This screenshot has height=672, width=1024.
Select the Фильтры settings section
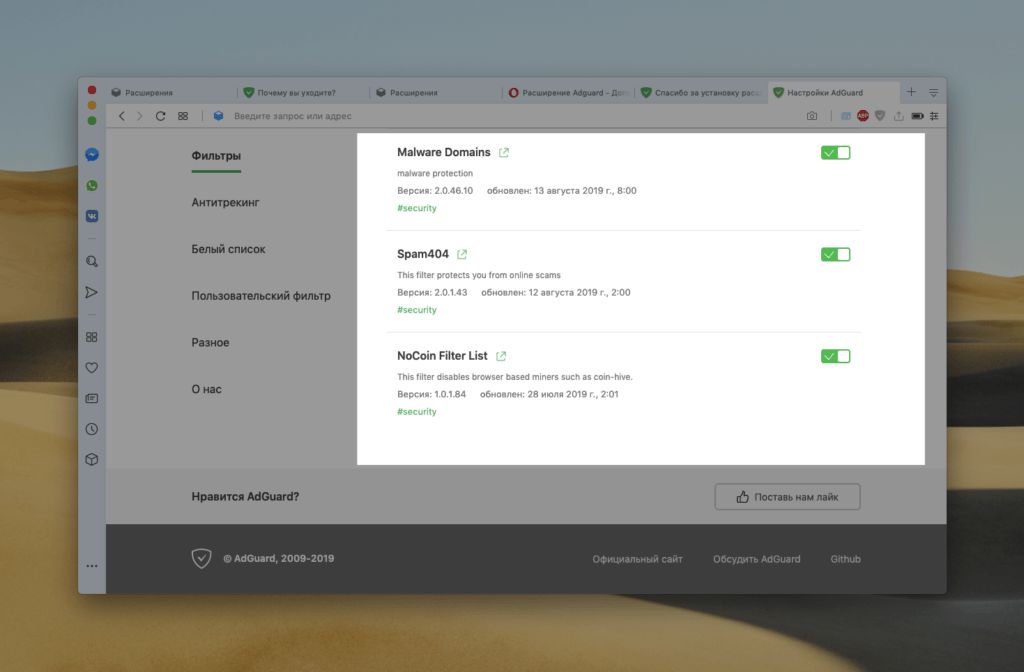pos(216,155)
